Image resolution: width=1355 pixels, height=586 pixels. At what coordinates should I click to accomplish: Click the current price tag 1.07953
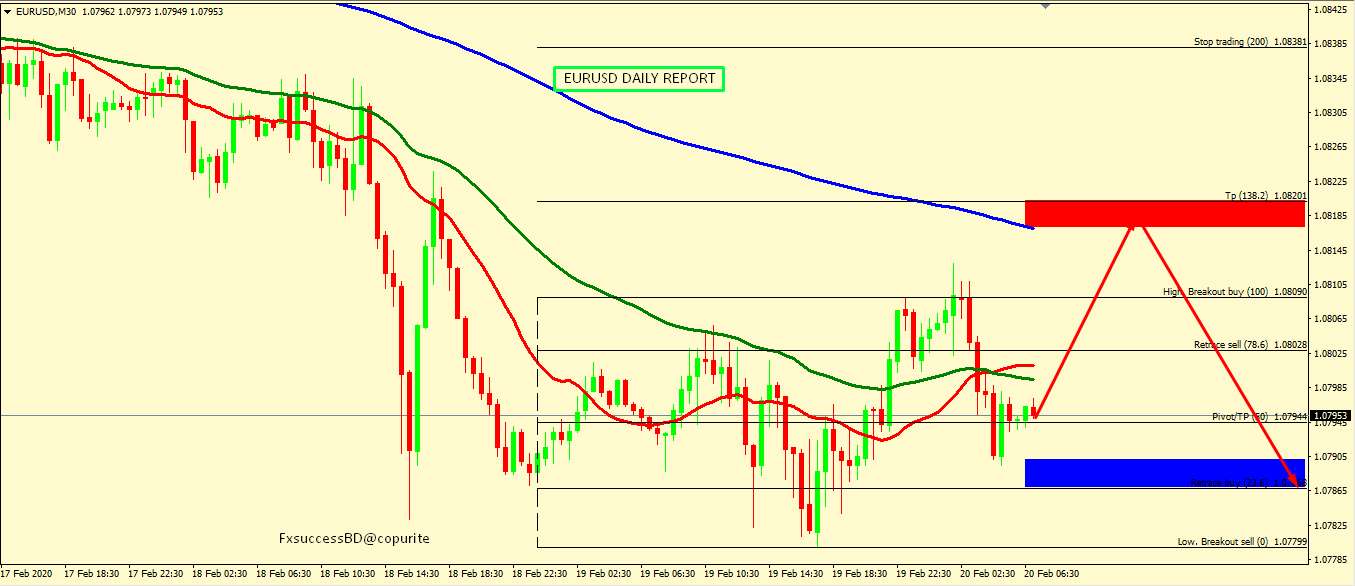click(1330, 416)
